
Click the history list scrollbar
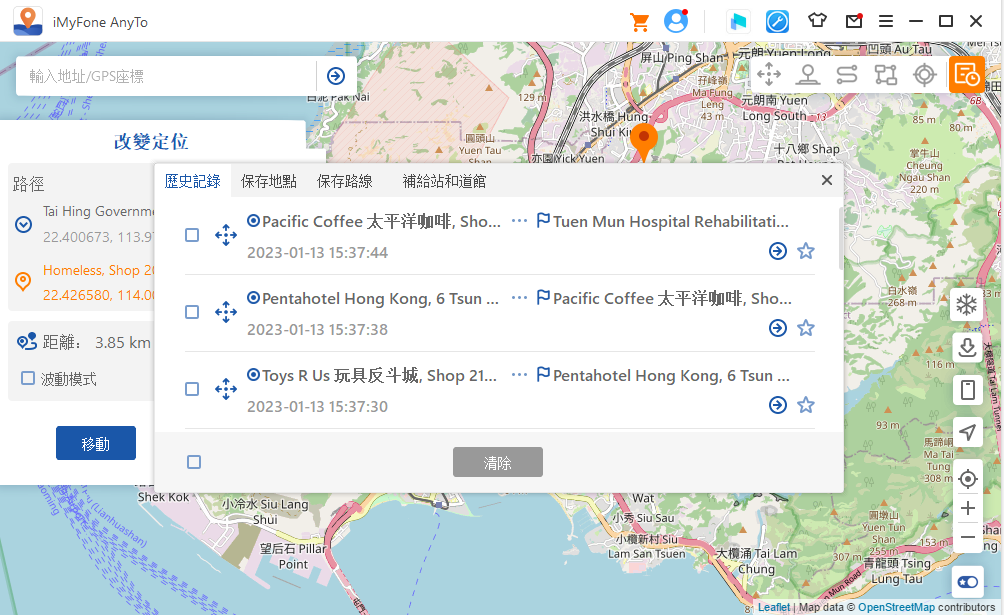(841, 238)
